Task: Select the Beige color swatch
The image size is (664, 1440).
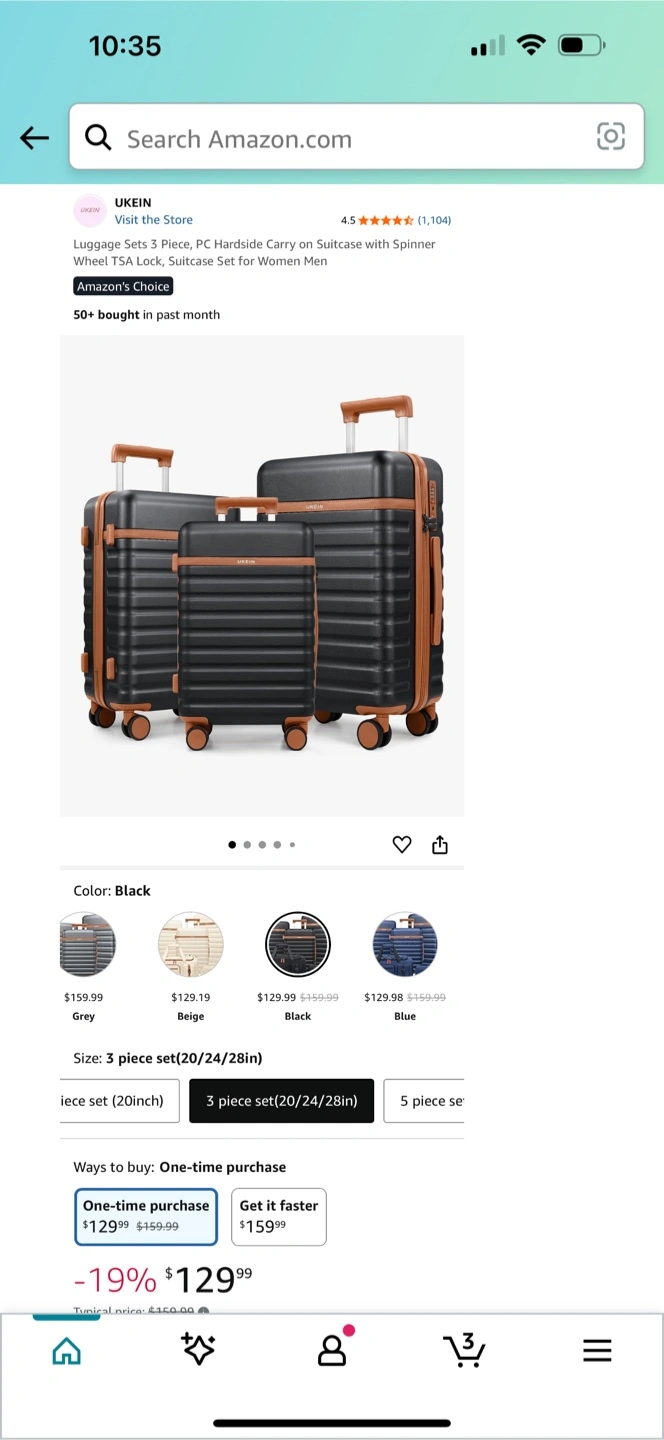Action: (x=191, y=945)
